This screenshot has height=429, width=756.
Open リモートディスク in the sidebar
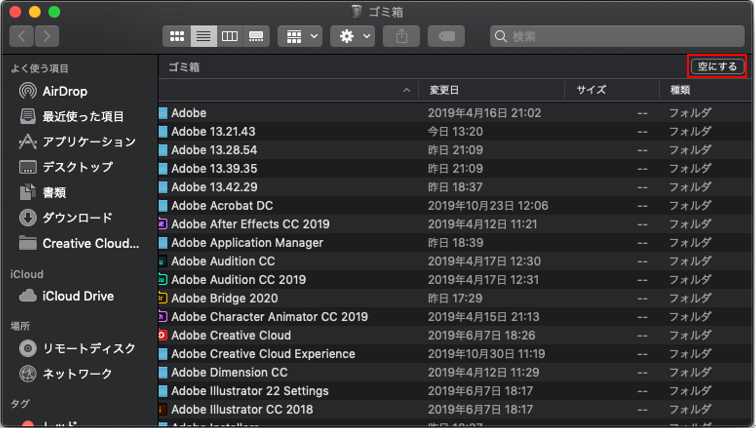coord(77,349)
